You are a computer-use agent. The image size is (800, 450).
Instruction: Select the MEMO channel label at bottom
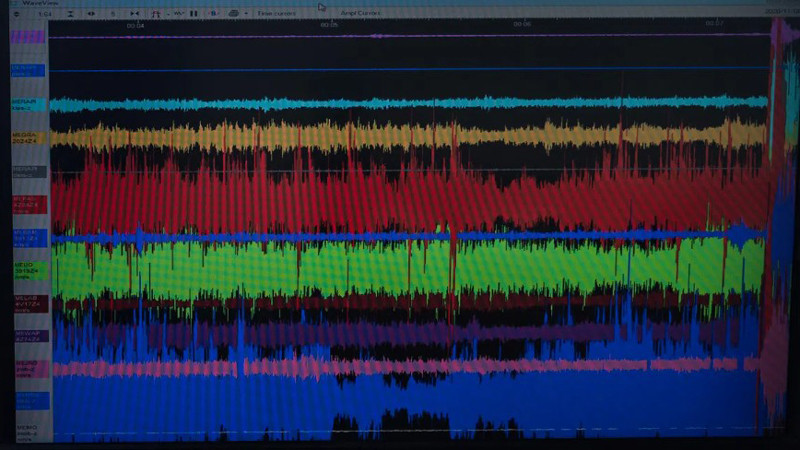(27, 433)
